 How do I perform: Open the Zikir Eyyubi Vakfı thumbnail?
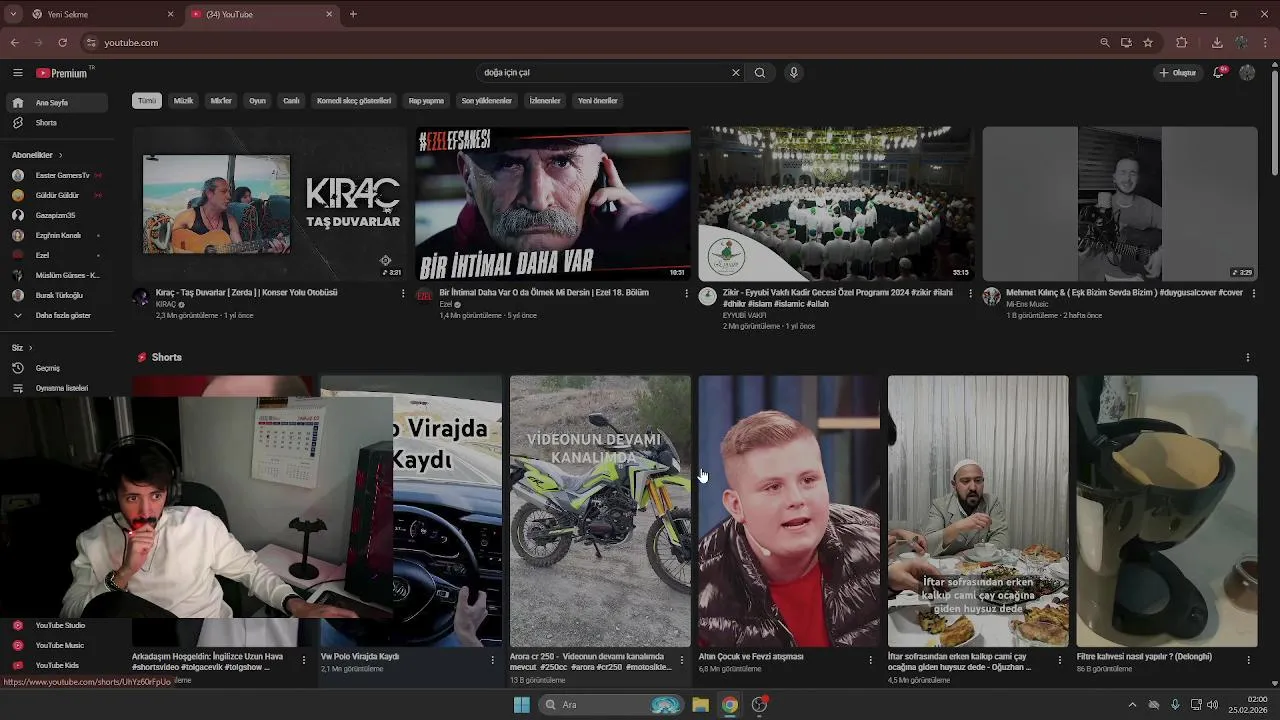836,203
